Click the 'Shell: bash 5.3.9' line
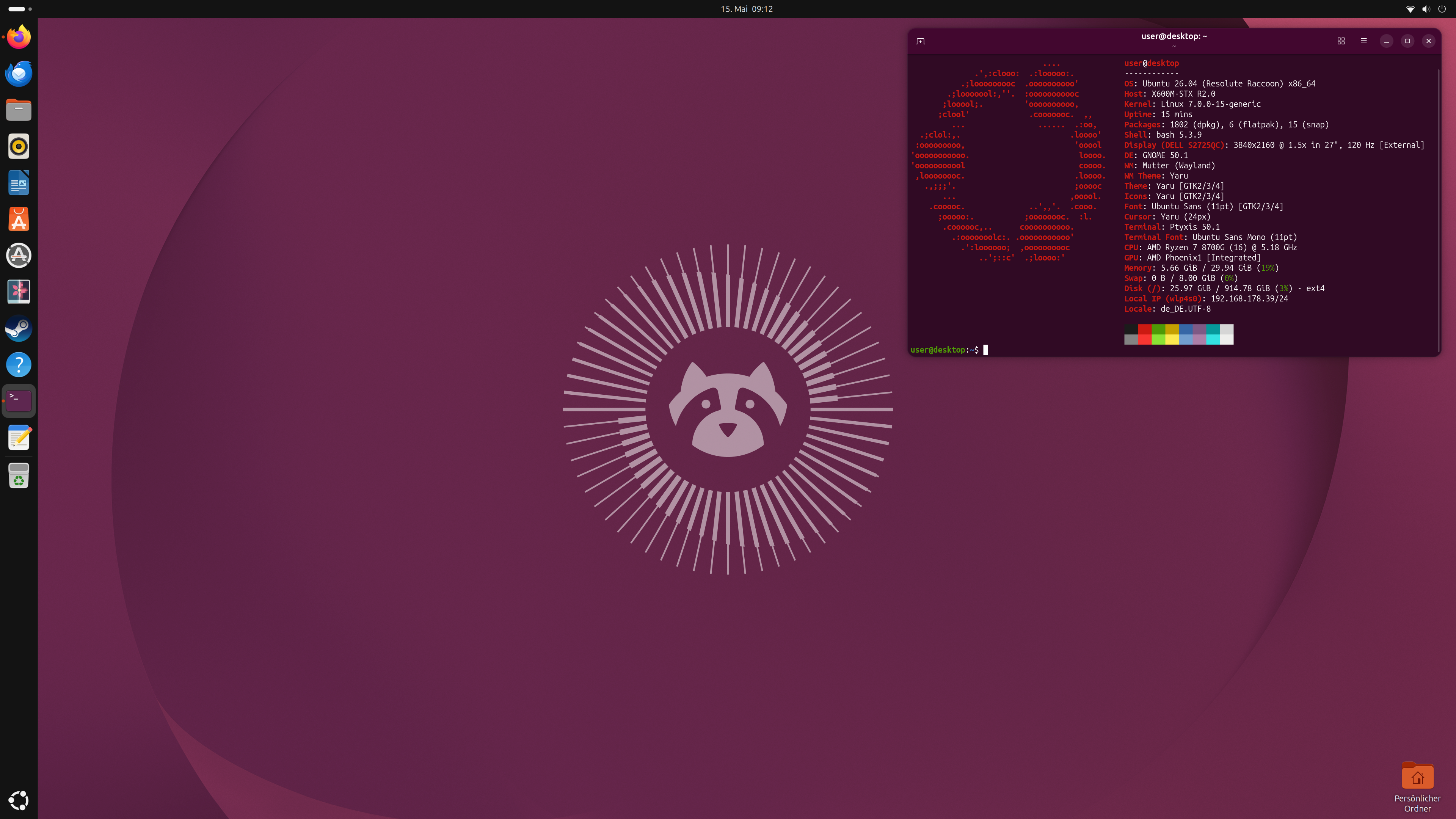 [1163, 135]
